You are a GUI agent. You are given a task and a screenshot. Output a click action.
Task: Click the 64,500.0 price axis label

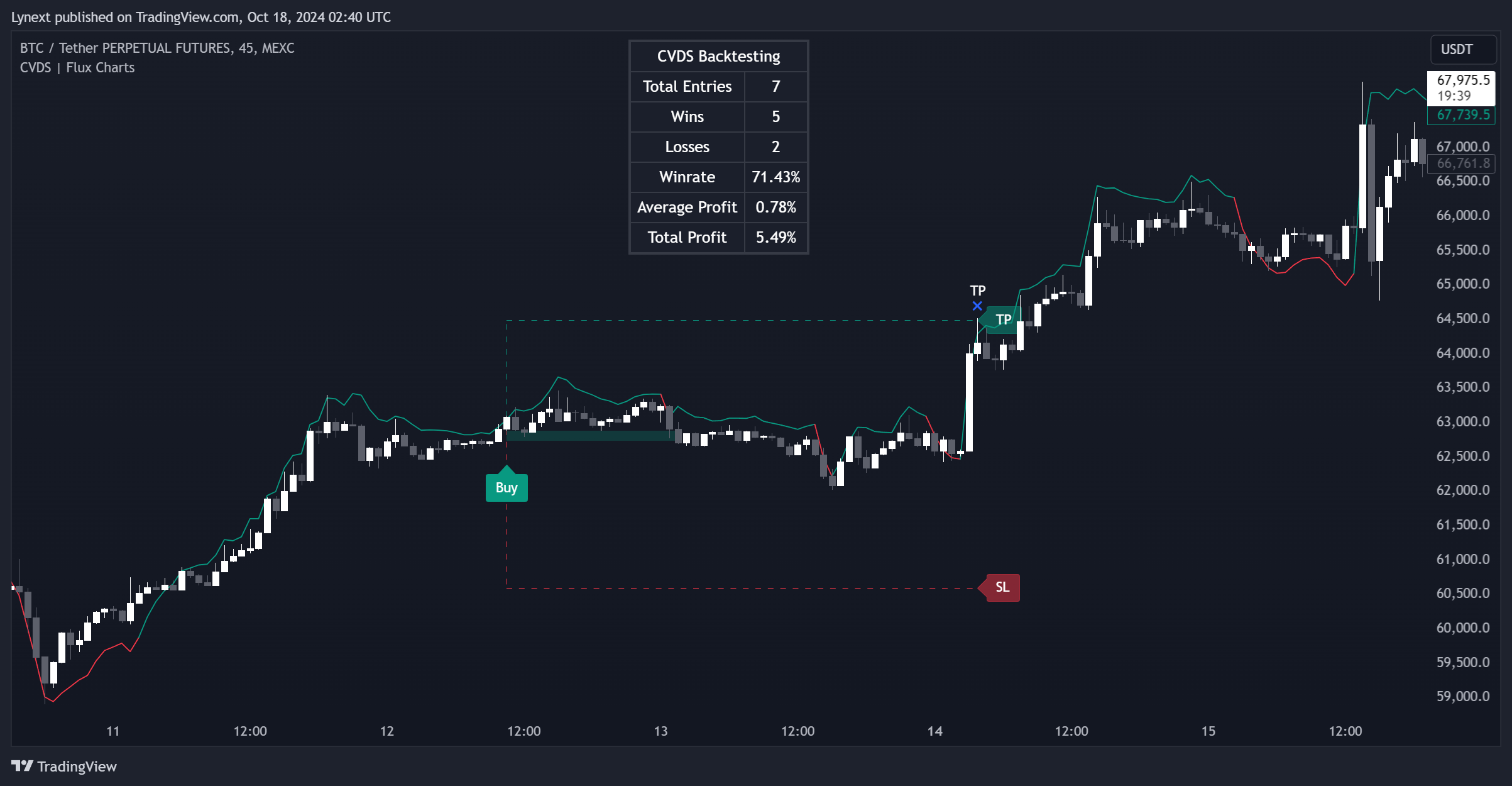point(1463,318)
